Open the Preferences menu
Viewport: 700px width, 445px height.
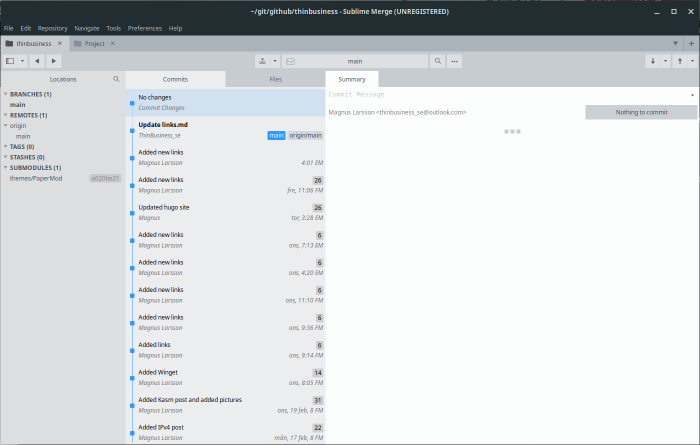(145, 28)
